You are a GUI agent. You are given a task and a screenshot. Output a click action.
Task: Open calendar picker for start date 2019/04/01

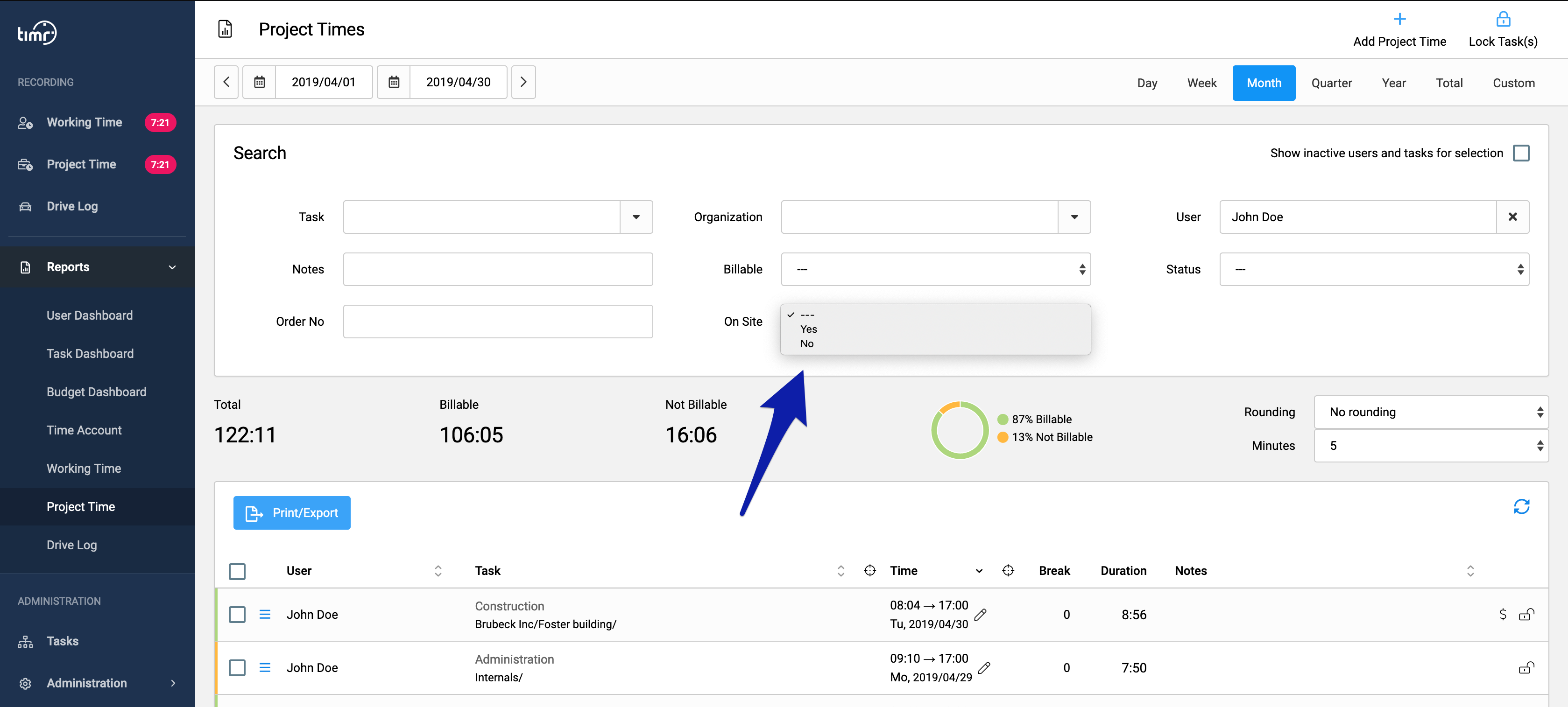(259, 82)
